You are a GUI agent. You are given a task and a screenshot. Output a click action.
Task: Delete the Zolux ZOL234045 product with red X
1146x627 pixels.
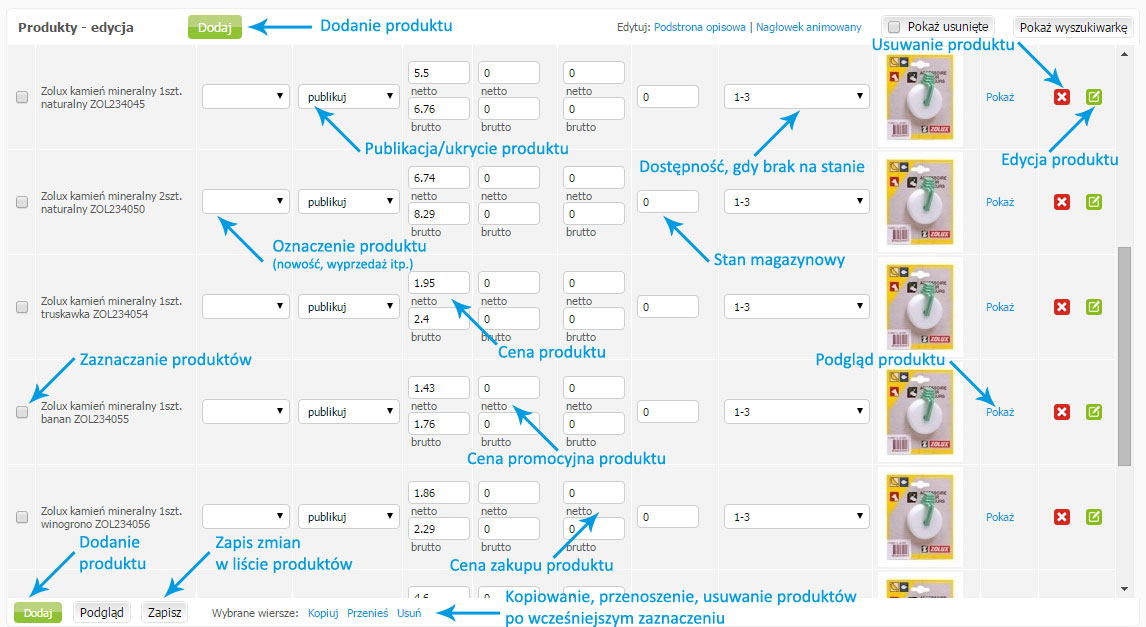tap(1061, 96)
